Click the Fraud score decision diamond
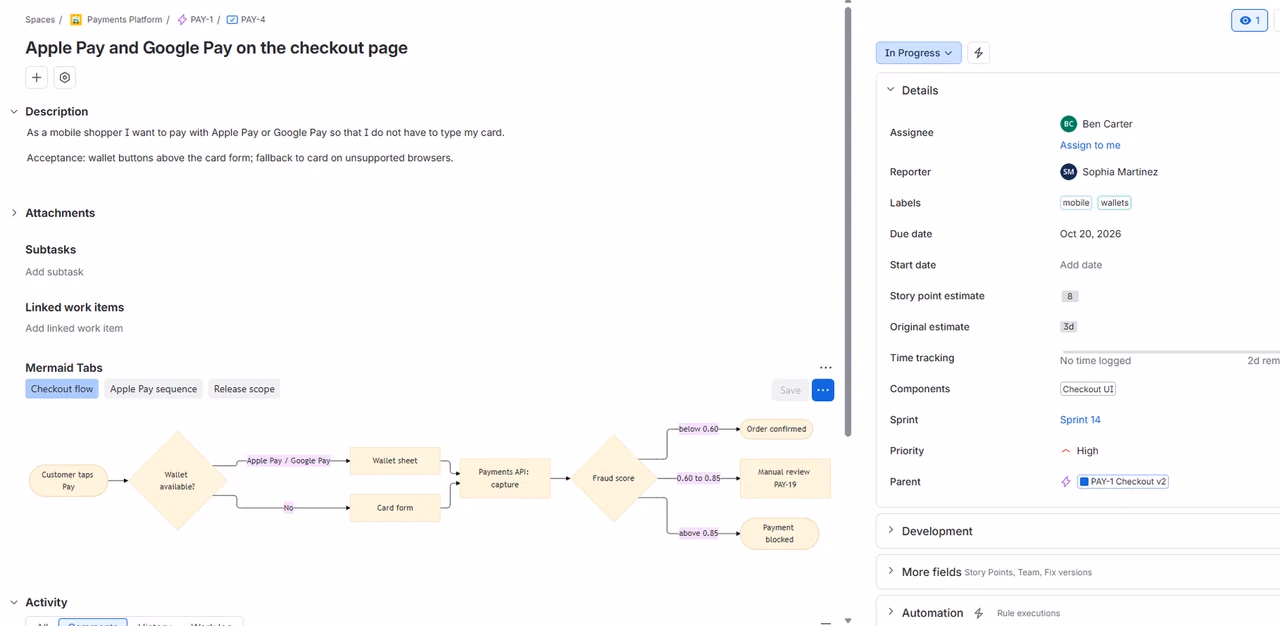The image size is (1280, 626). (x=613, y=478)
